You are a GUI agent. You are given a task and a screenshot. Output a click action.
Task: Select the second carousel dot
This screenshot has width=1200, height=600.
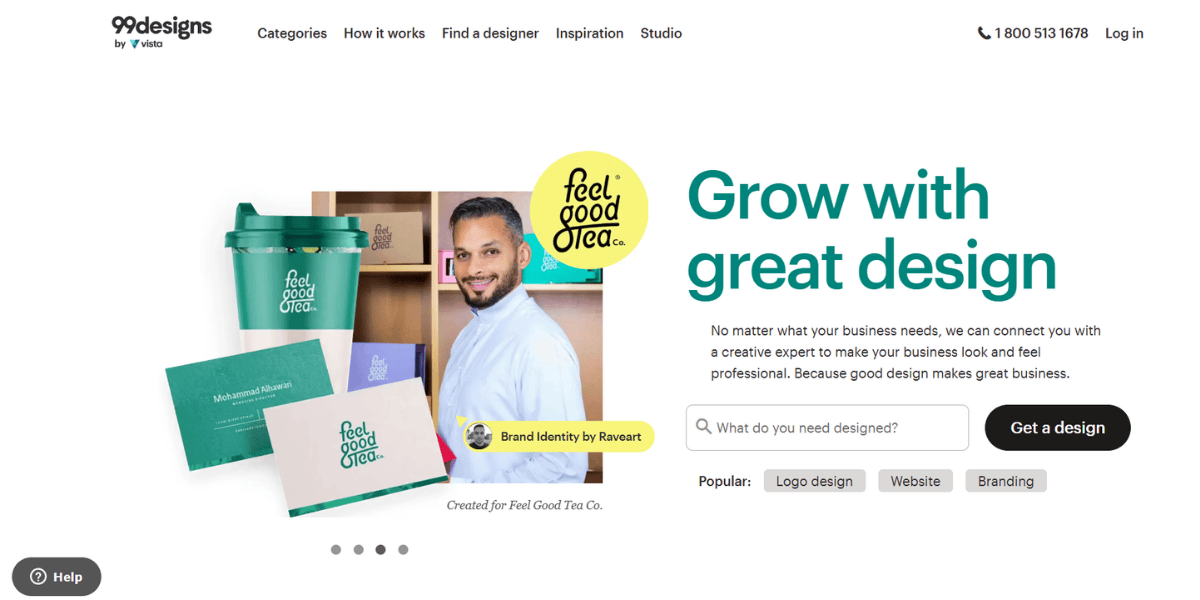point(358,549)
